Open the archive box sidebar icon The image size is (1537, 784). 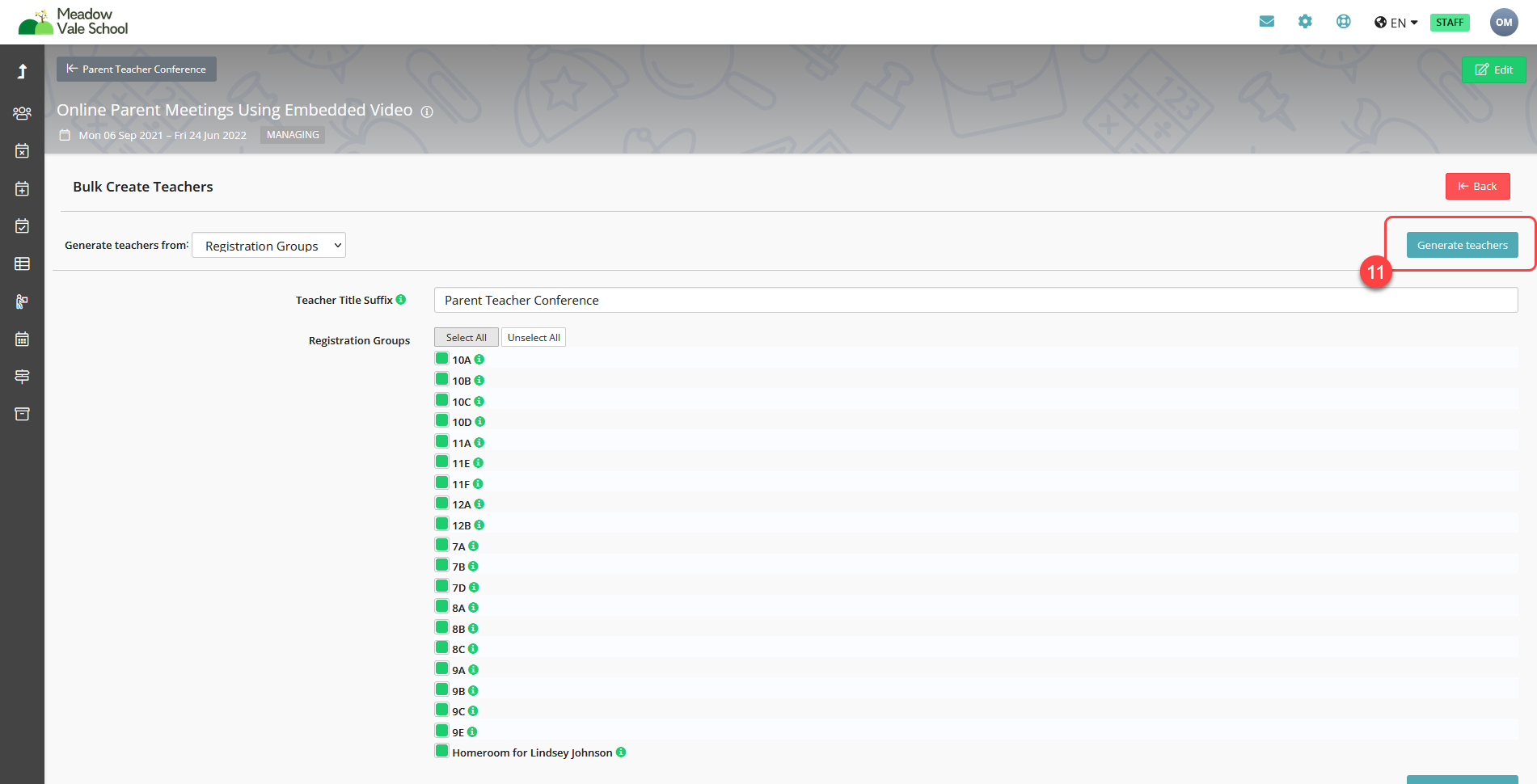coord(22,414)
